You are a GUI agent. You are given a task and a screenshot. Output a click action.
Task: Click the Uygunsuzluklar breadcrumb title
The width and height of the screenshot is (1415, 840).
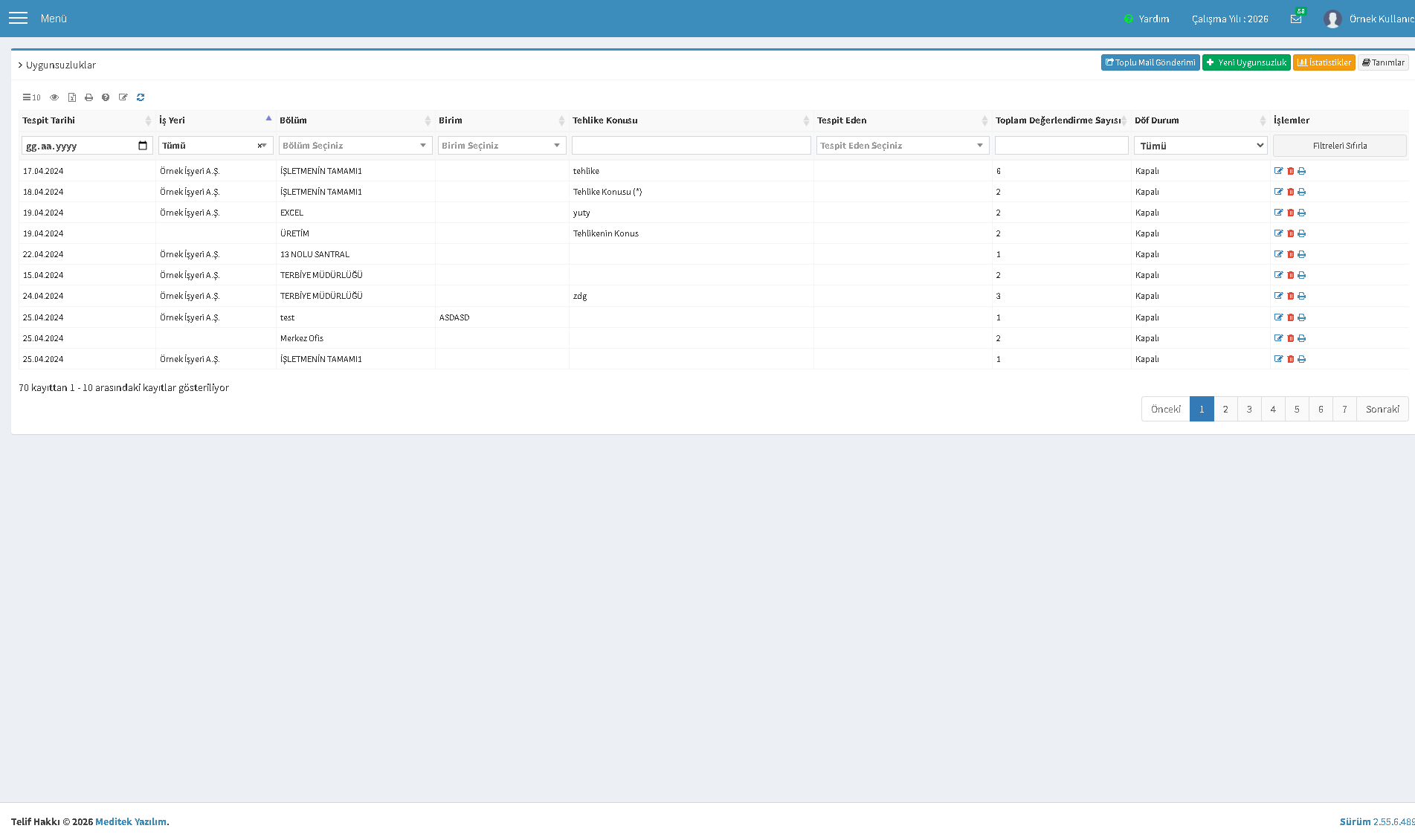[x=61, y=65]
